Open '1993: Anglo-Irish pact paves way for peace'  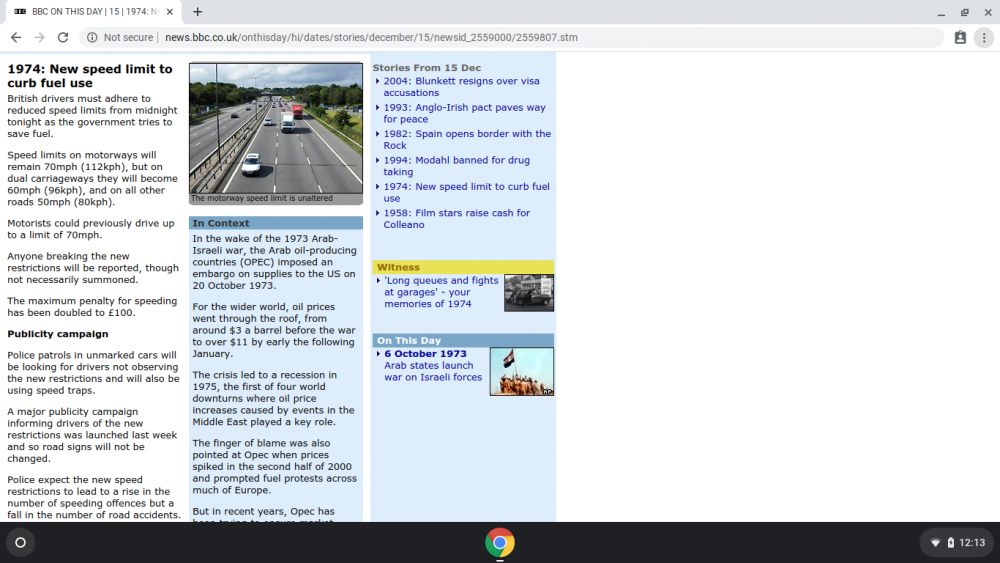464,113
